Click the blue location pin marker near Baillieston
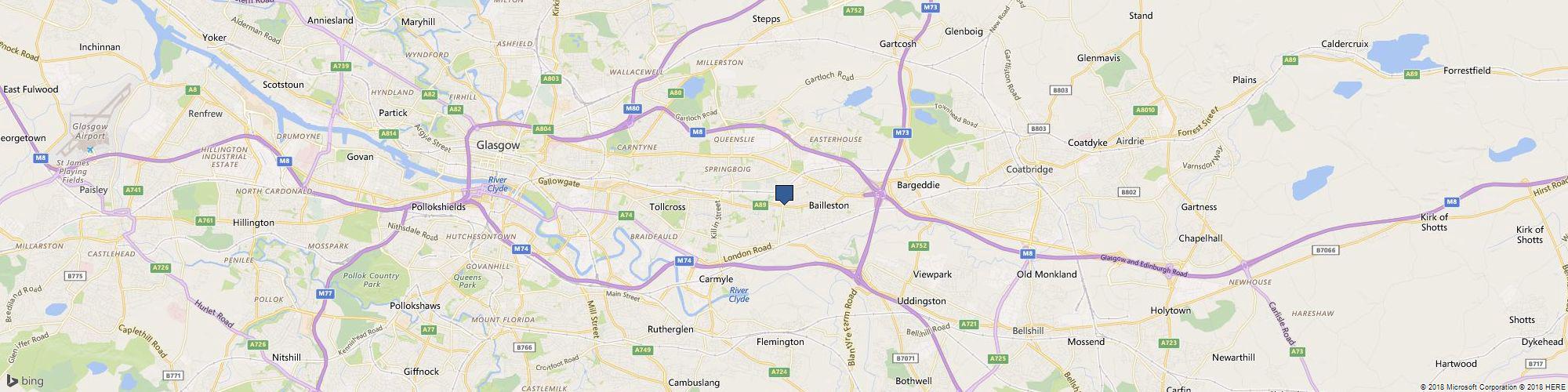 784,195
